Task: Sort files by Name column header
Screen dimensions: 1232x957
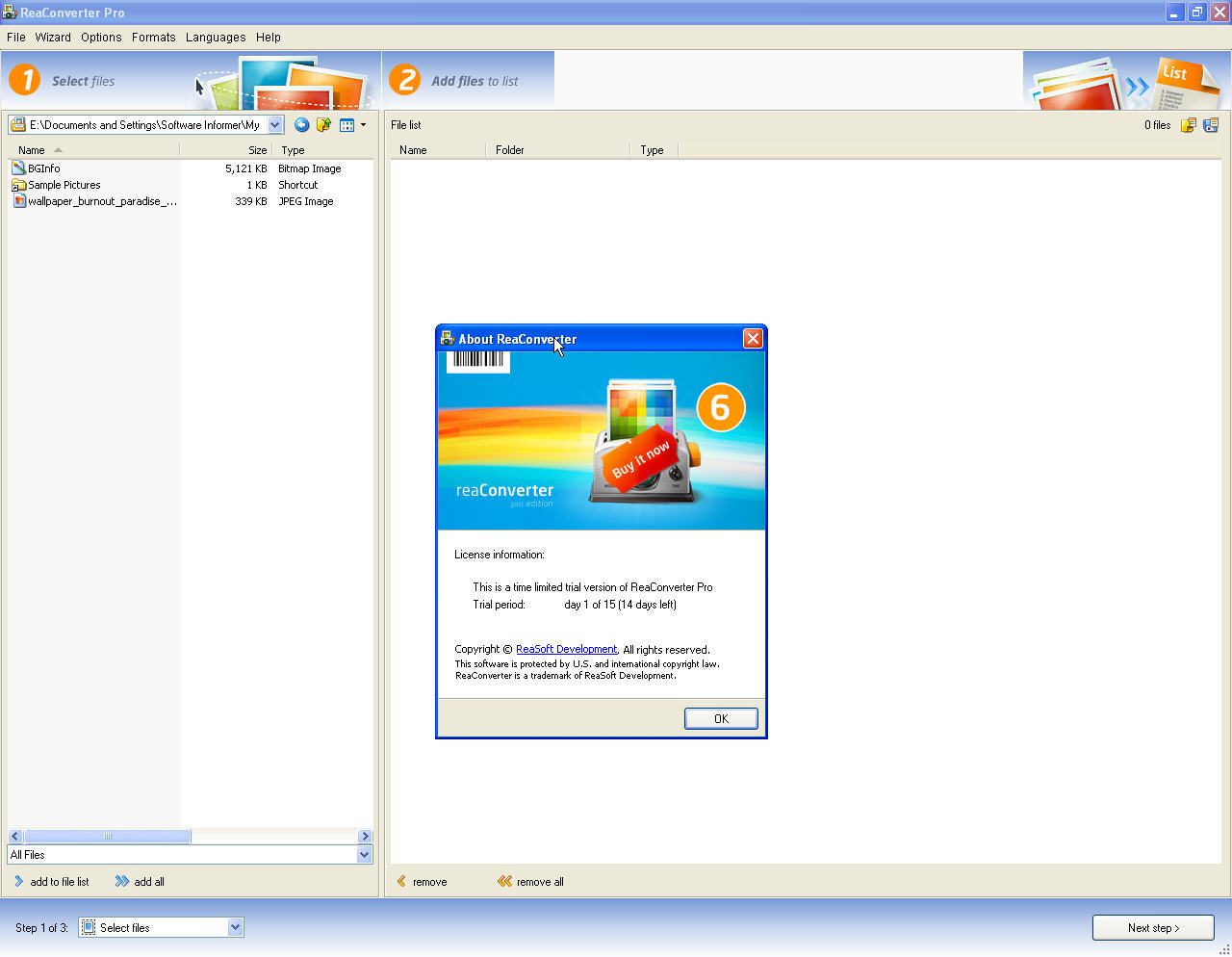Action: point(93,150)
